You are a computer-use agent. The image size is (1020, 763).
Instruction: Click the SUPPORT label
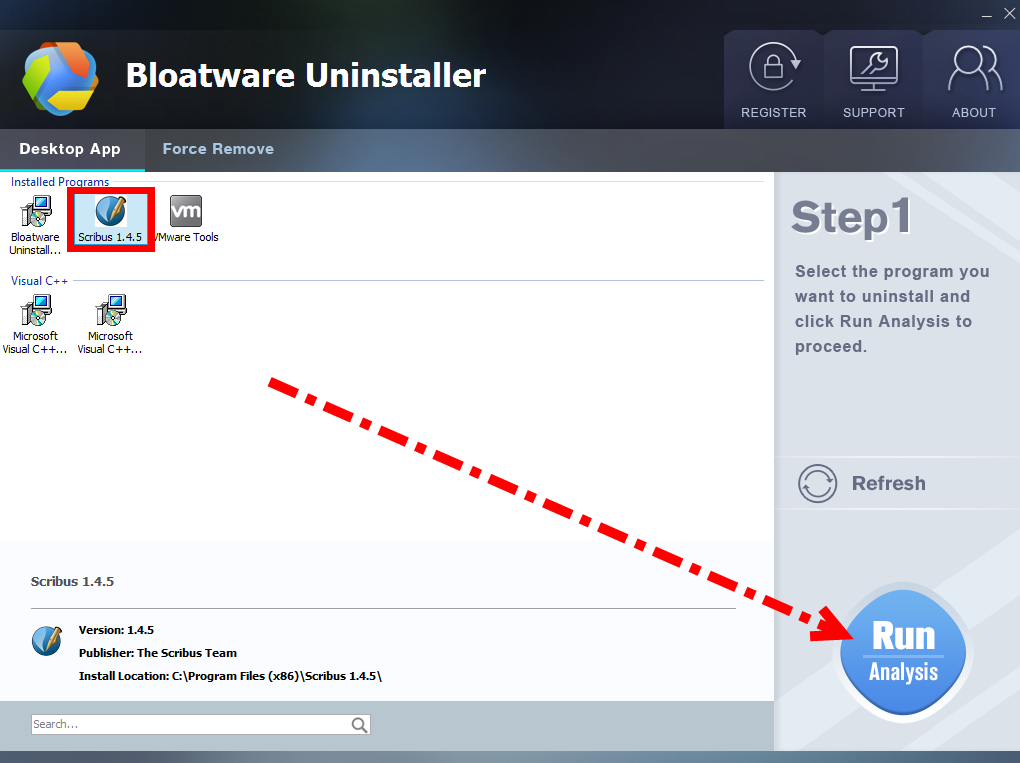point(874,113)
